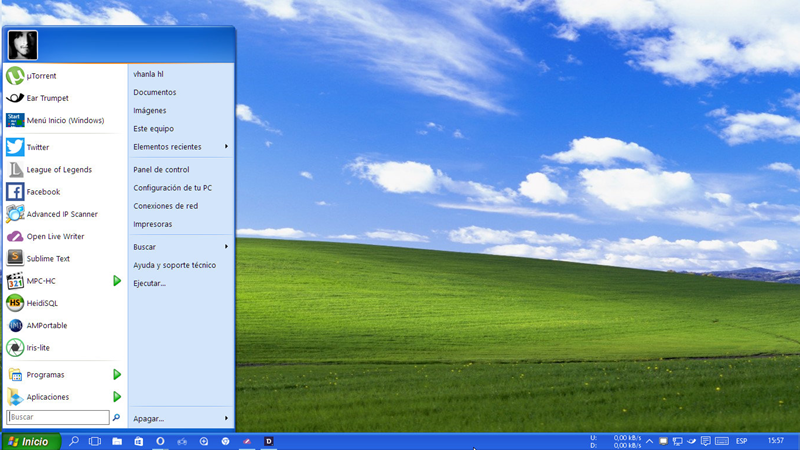The height and width of the screenshot is (450, 800).
Task: Open Facebook app
Action: (x=65, y=192)
